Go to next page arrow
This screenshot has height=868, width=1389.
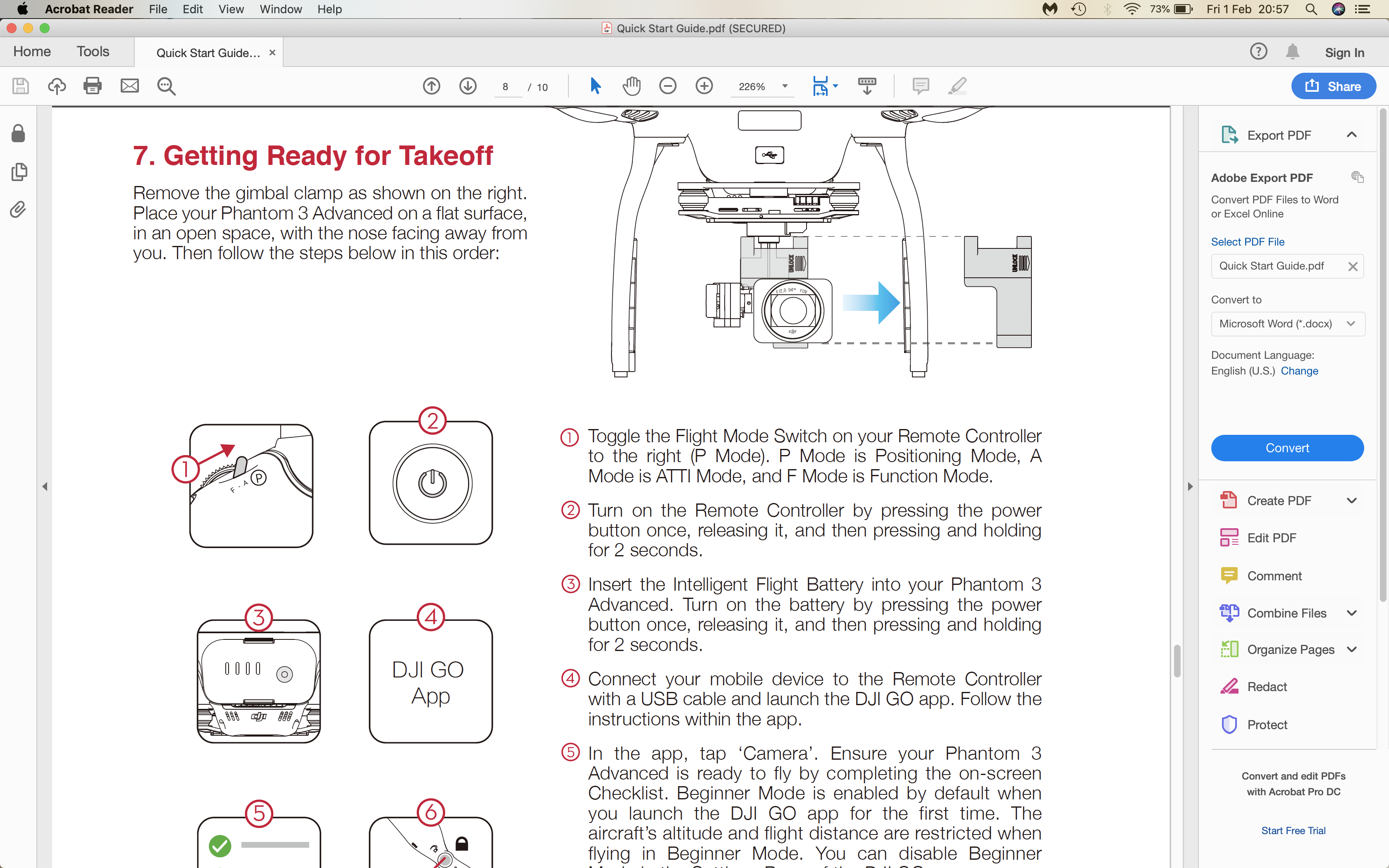coord(468,86)
